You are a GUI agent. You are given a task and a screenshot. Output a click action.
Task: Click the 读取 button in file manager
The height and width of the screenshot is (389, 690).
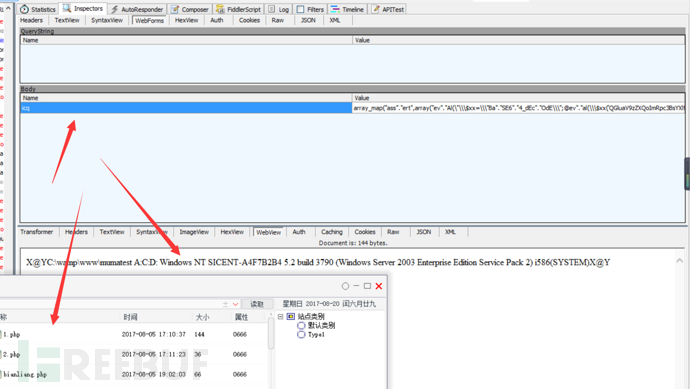click(x=257, y=304)
